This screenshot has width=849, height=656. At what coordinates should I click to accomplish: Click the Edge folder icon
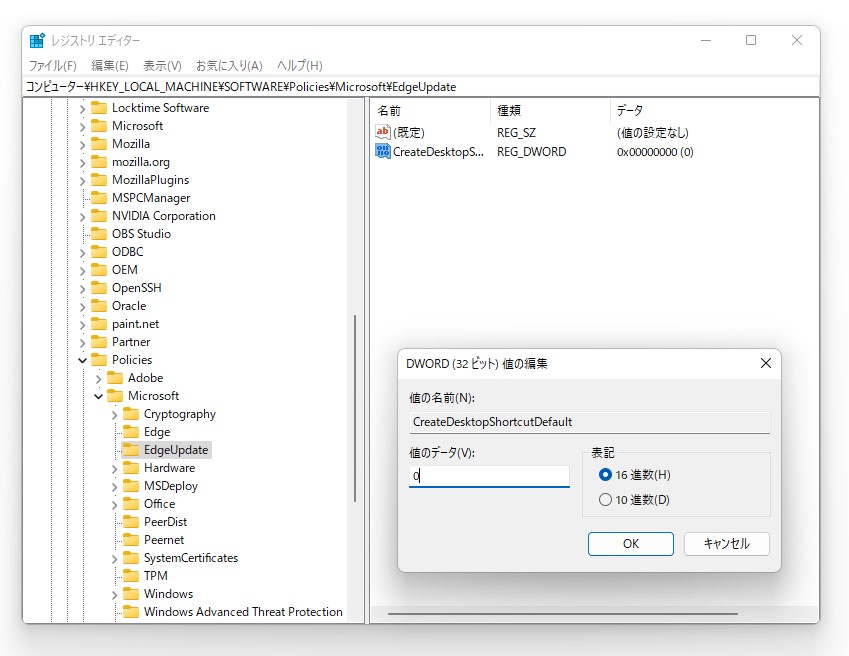point(132,431)
